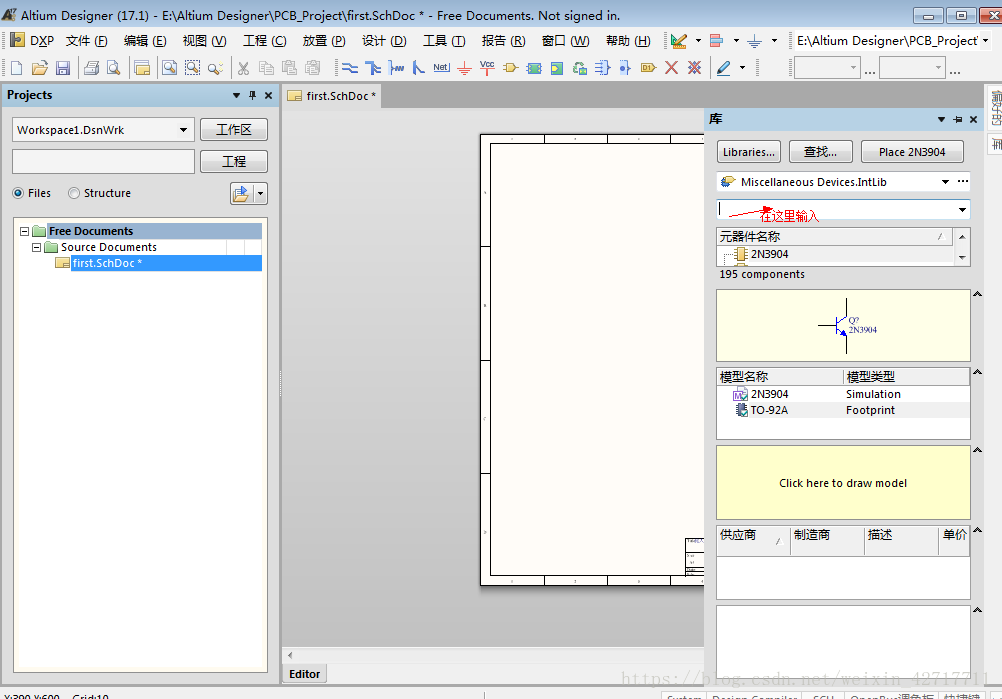Open the 设计 (D) menu
Image resolution: width=1002 pixels, height=699 pixels.
coord(384,41)
